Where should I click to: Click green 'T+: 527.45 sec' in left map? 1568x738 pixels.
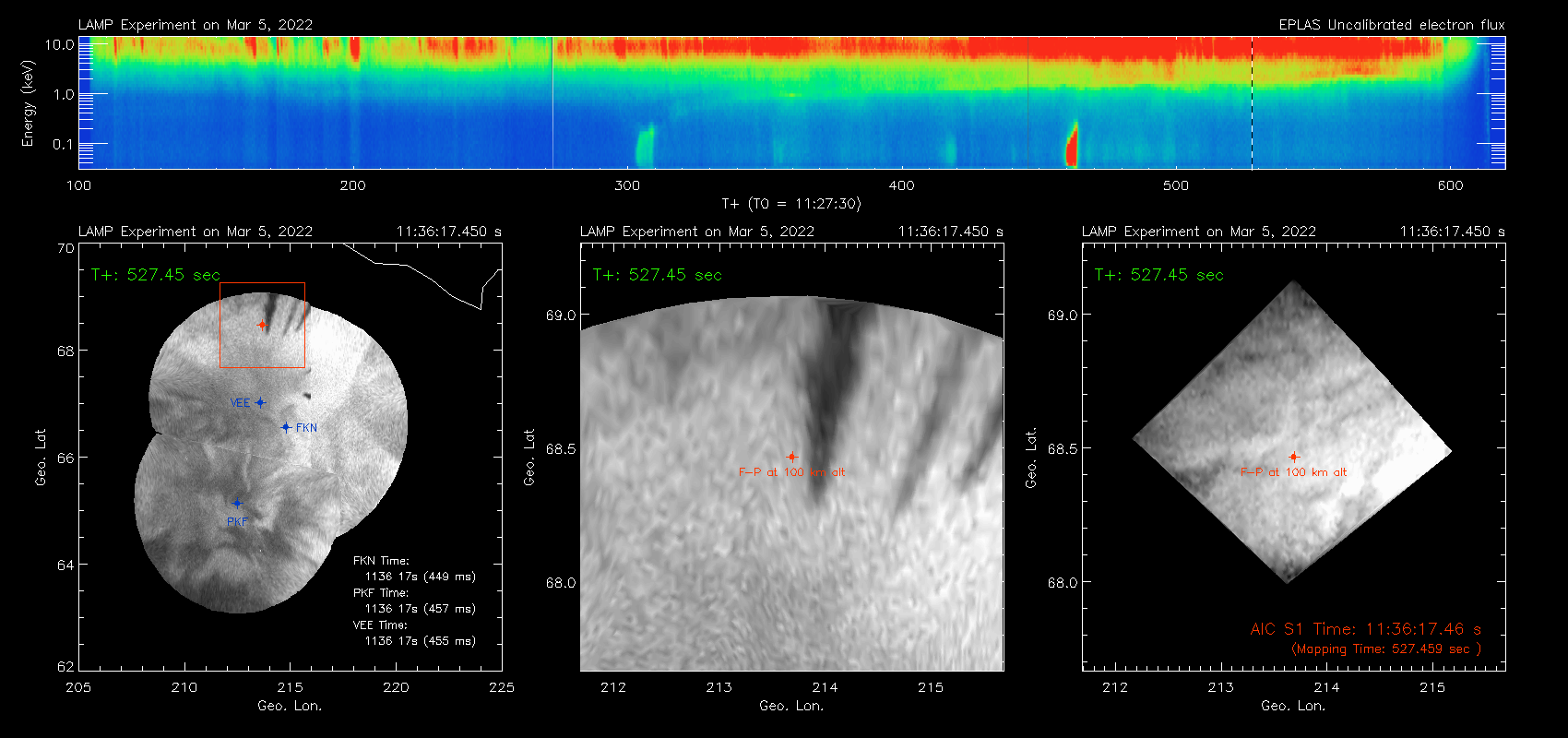pyautogui.click(x=156, y=275)
